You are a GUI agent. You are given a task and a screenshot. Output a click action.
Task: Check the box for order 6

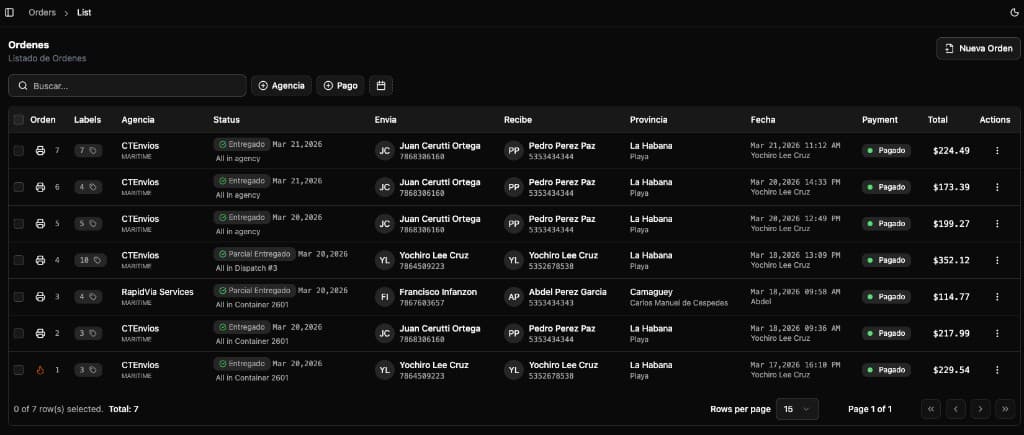click(19, 187)
